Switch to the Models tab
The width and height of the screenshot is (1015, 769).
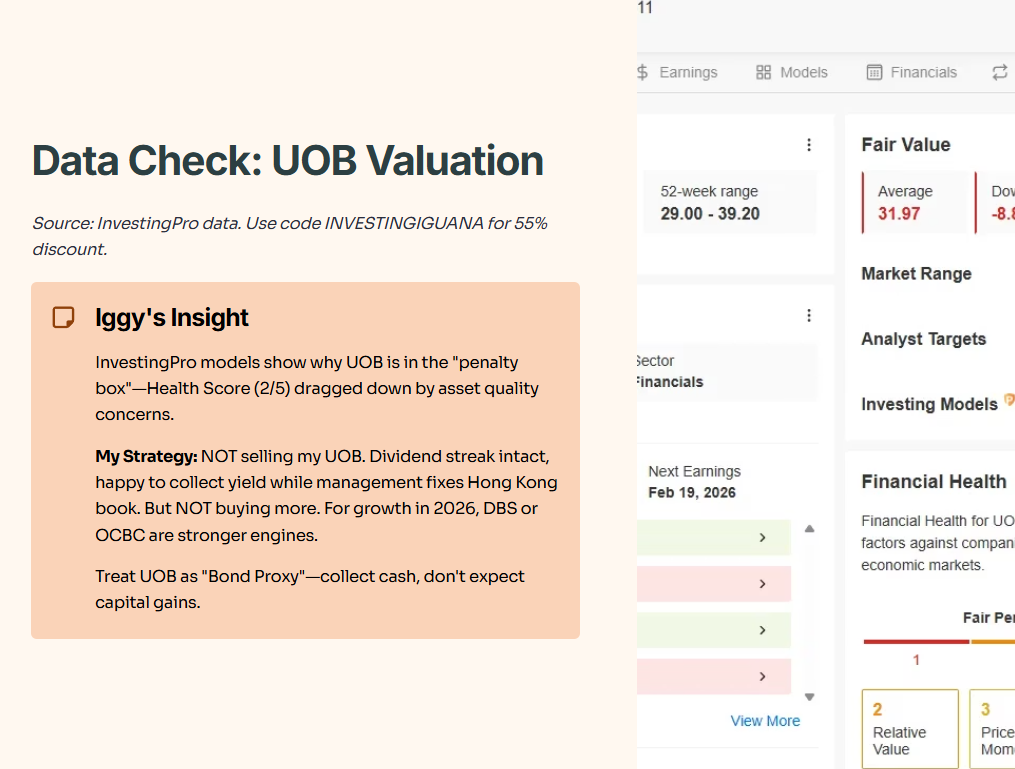pos(792,72)
